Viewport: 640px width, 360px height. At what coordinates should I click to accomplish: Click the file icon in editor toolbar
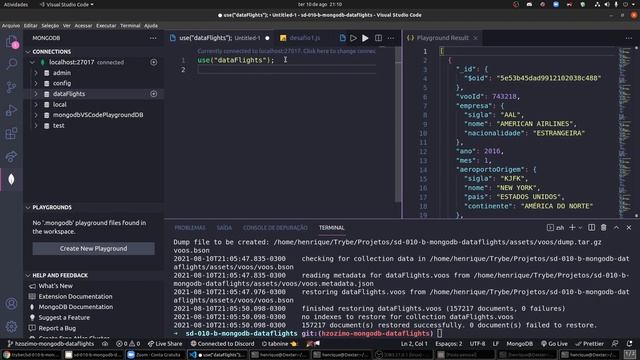(342, 38)
